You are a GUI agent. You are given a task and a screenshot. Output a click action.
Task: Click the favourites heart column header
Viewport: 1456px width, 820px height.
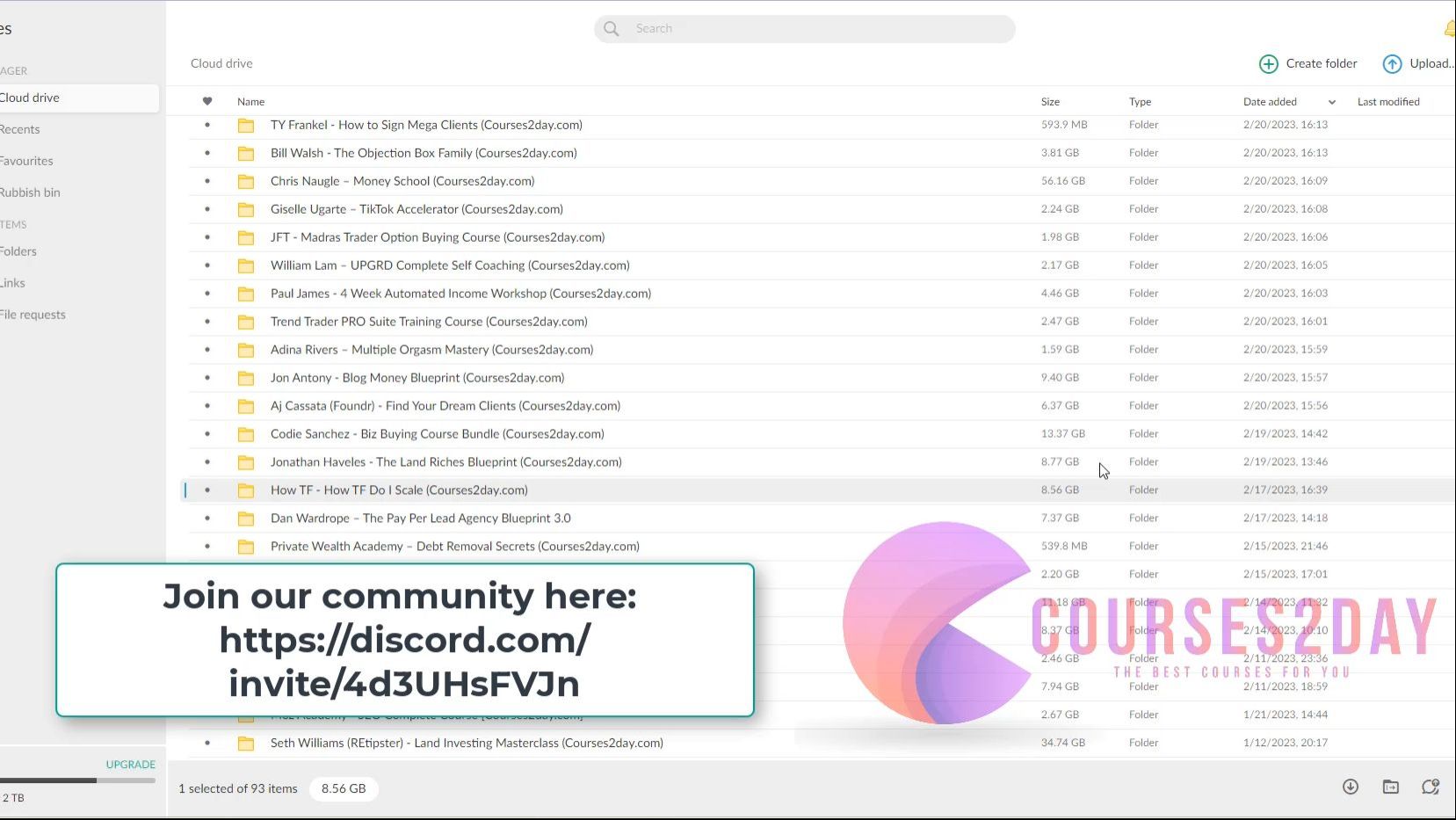[207, 101]
